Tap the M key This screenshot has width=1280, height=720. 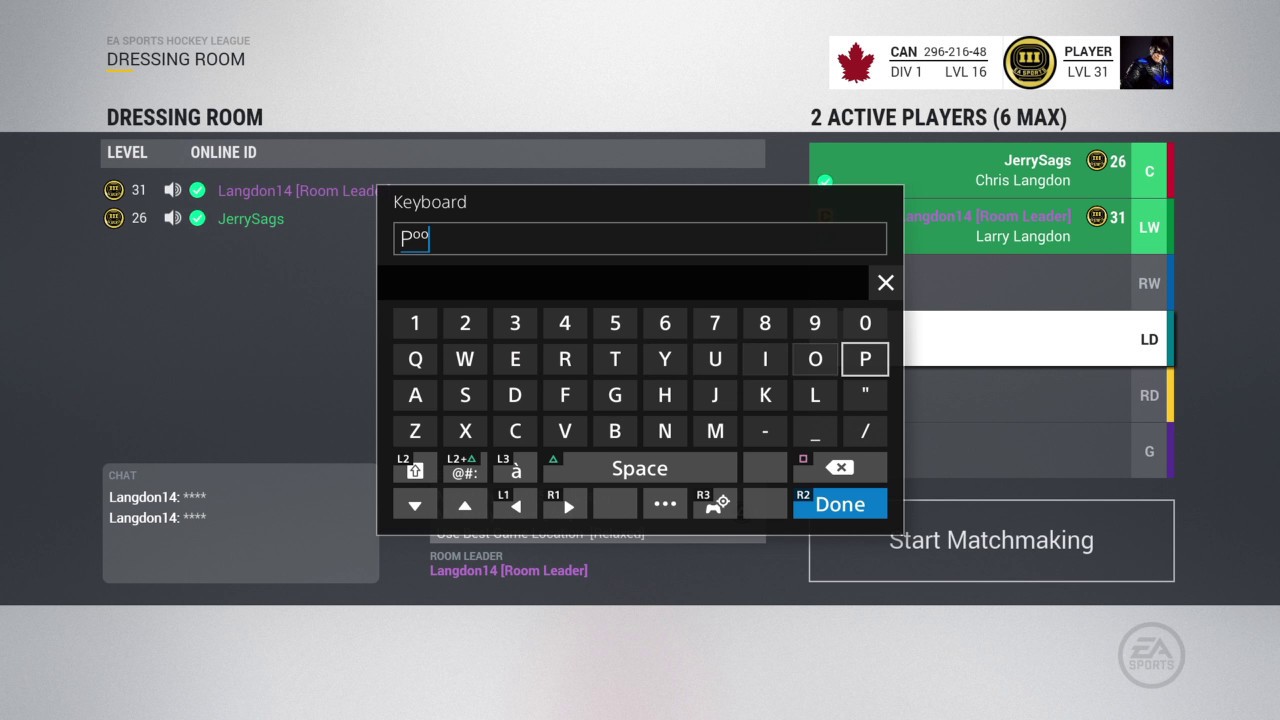point(715,431)
